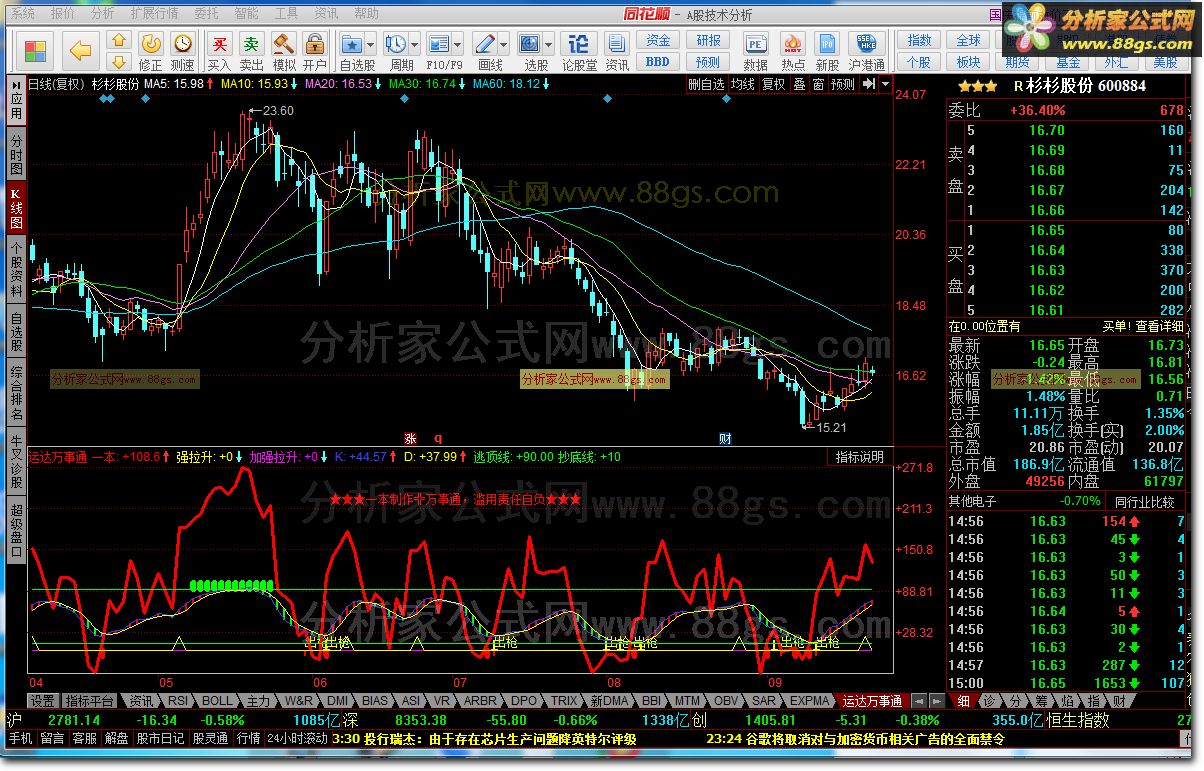Click the 买单! 查看详细 link
Image resolution: width=1204 pixels, height=771 pixels.
[x=1143, y=326]
